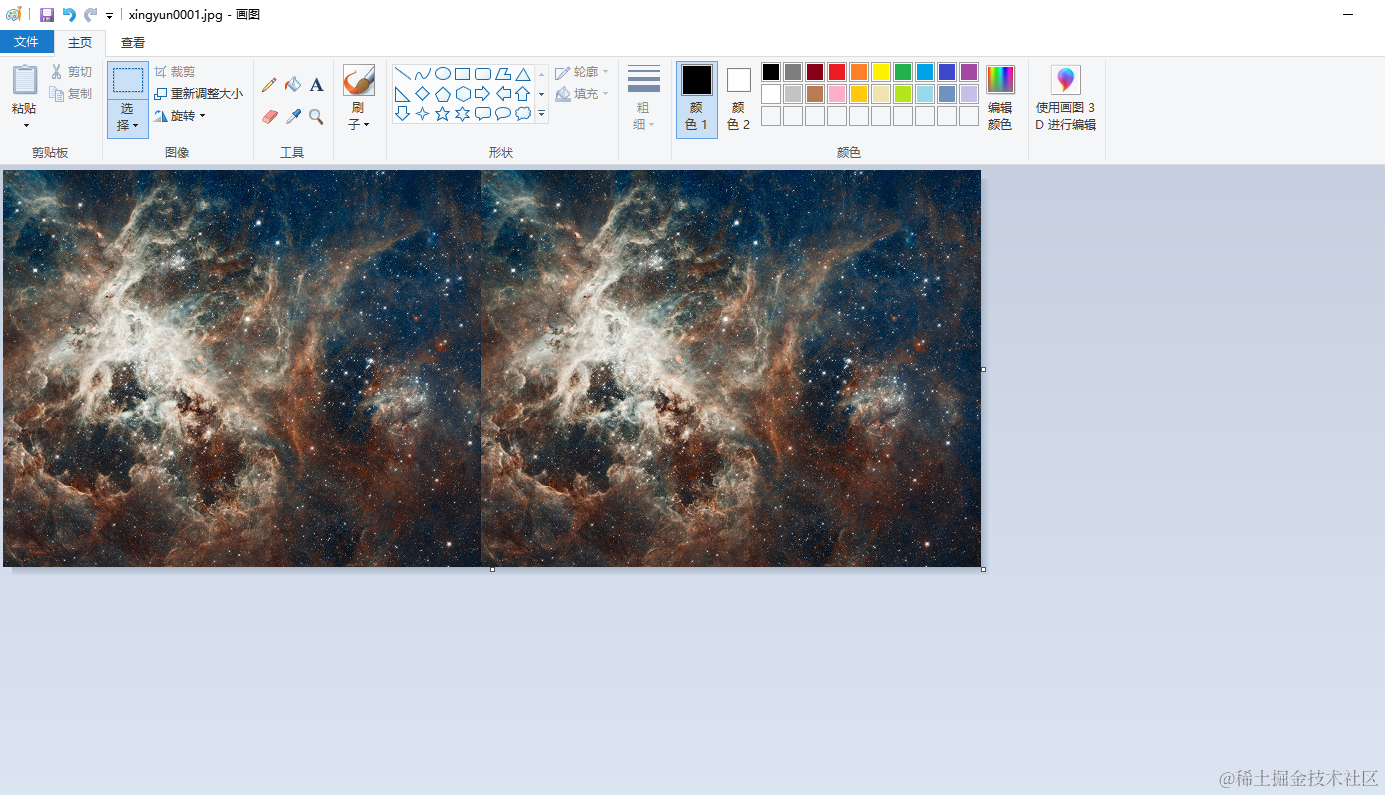Pick the Line shape
1385x795 pixels.
pos(402,74)
